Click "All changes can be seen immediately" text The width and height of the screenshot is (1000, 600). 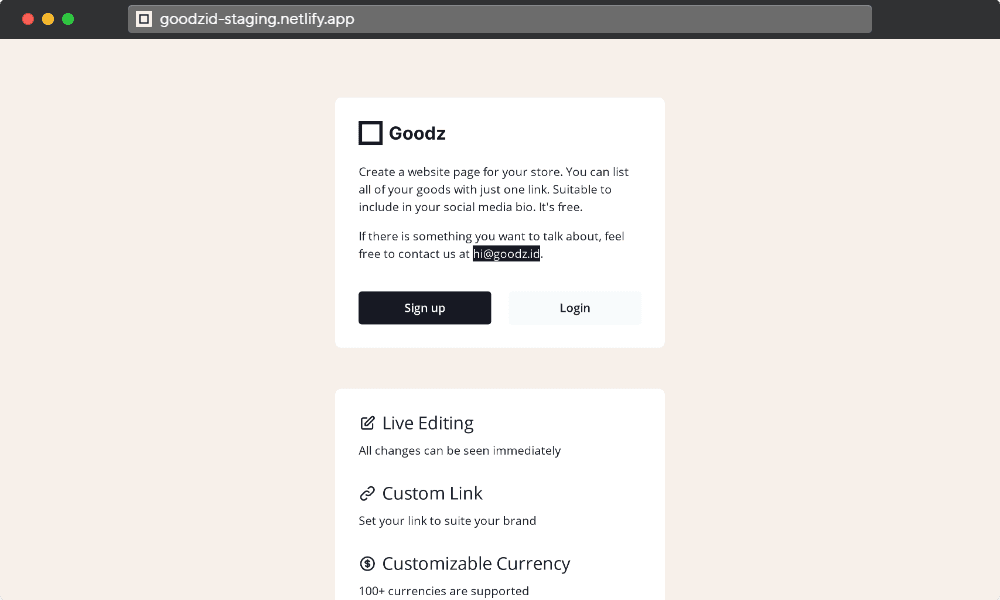click(x=460, y=451)
